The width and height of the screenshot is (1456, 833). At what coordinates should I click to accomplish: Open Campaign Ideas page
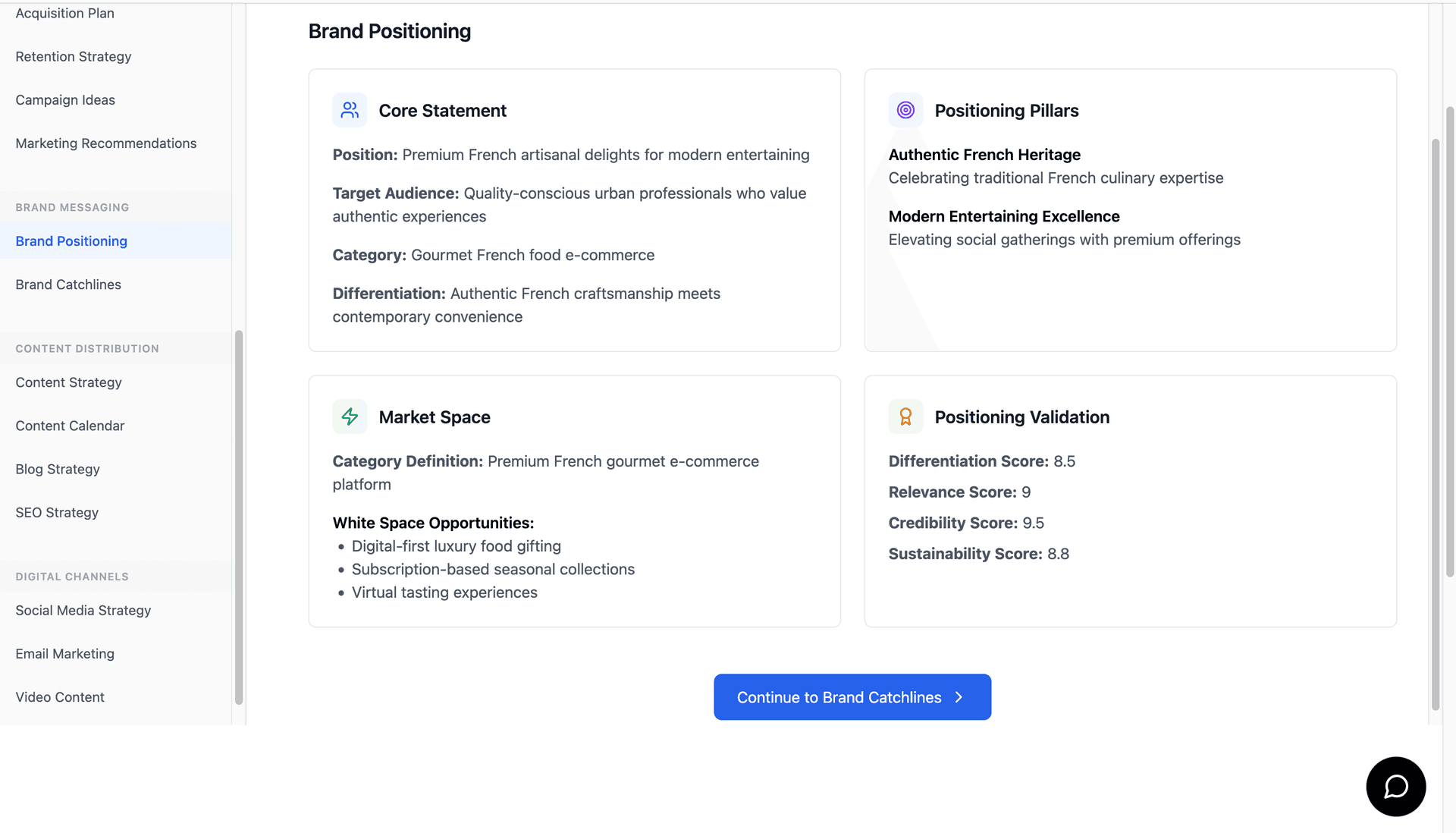point(65,100)
